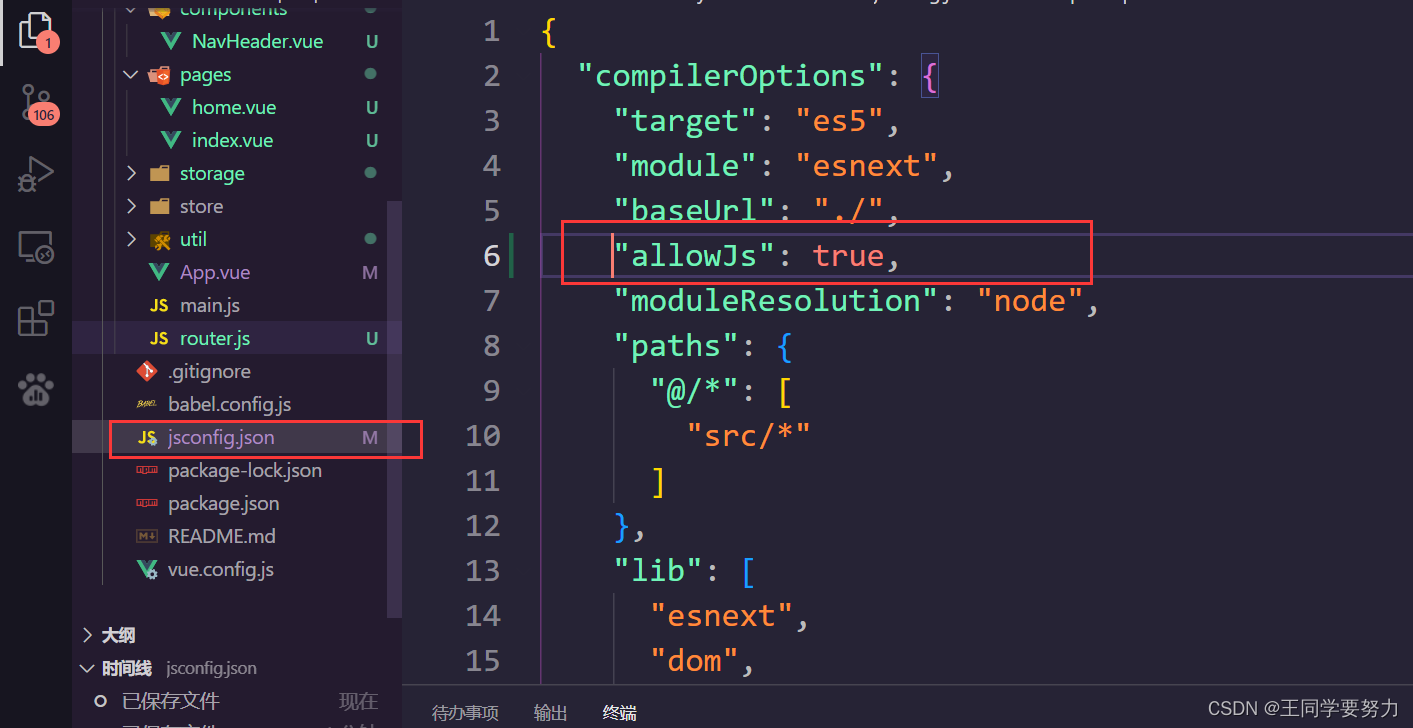Switch to the 待办事项 panel tab
1413x728 pixels.
click(x=465, y=713)
